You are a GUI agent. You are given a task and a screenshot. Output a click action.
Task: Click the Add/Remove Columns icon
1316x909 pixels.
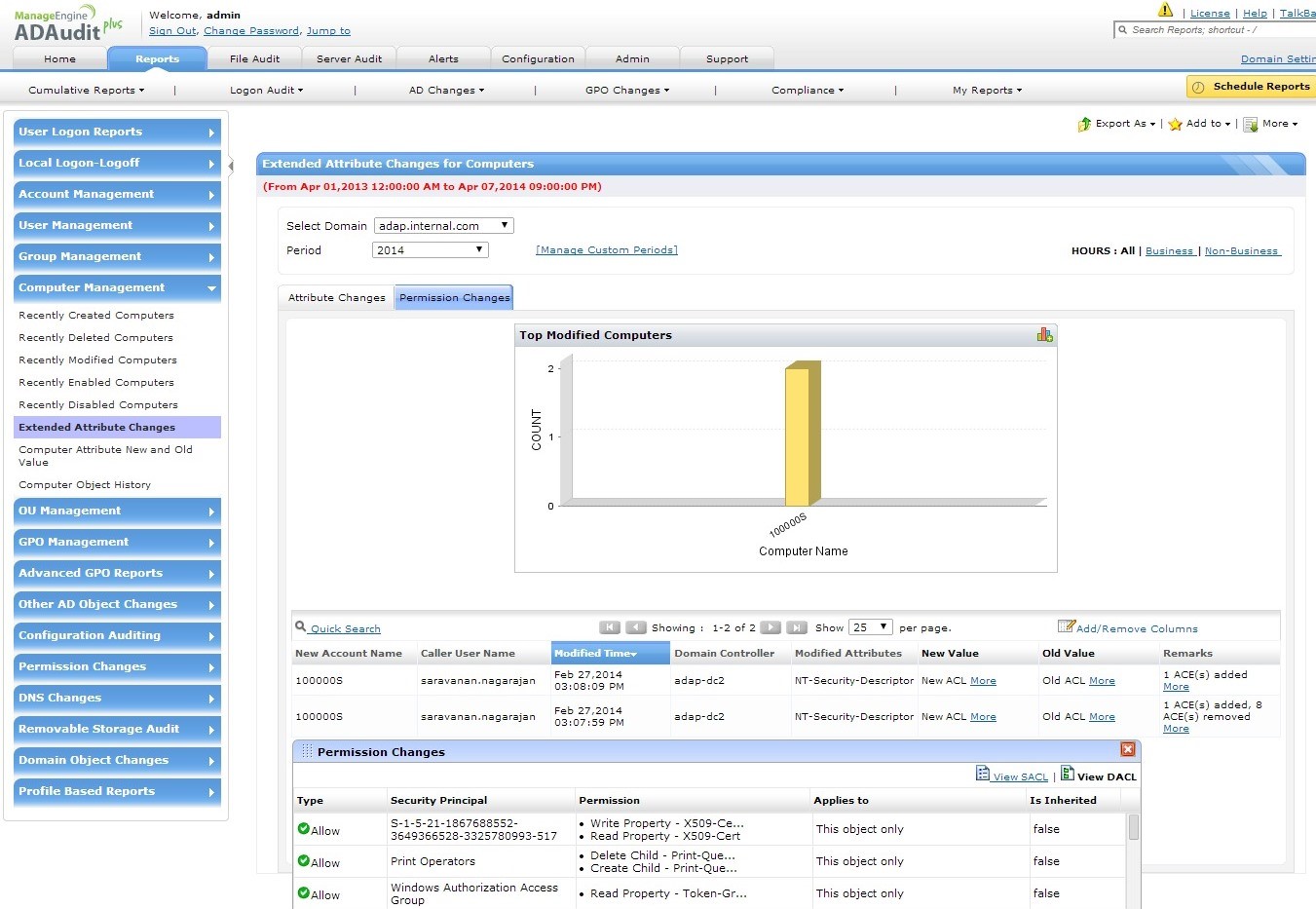pyautogui.click(x=1067, y=626)
